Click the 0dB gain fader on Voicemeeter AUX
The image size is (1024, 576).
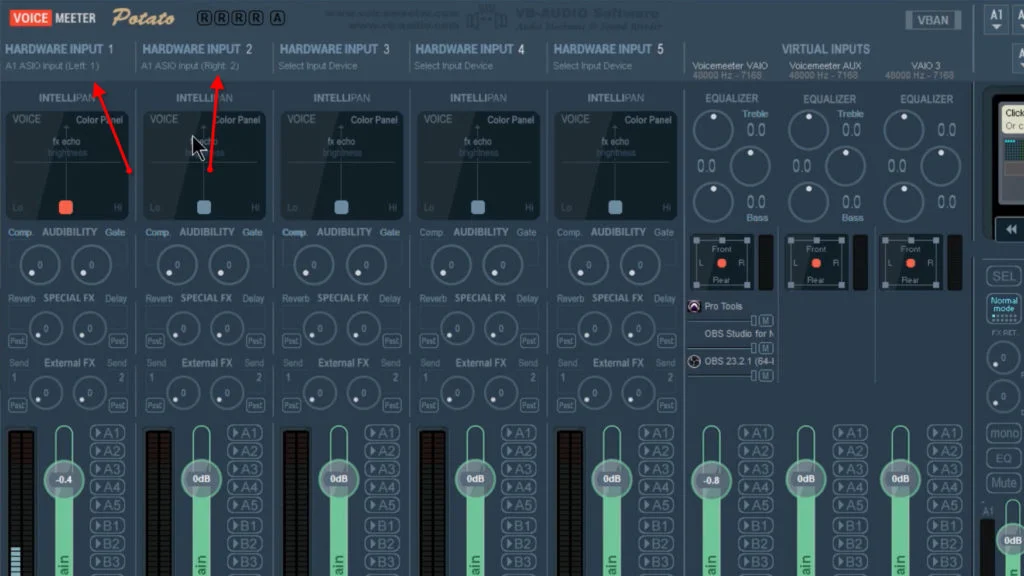point(806,479)
